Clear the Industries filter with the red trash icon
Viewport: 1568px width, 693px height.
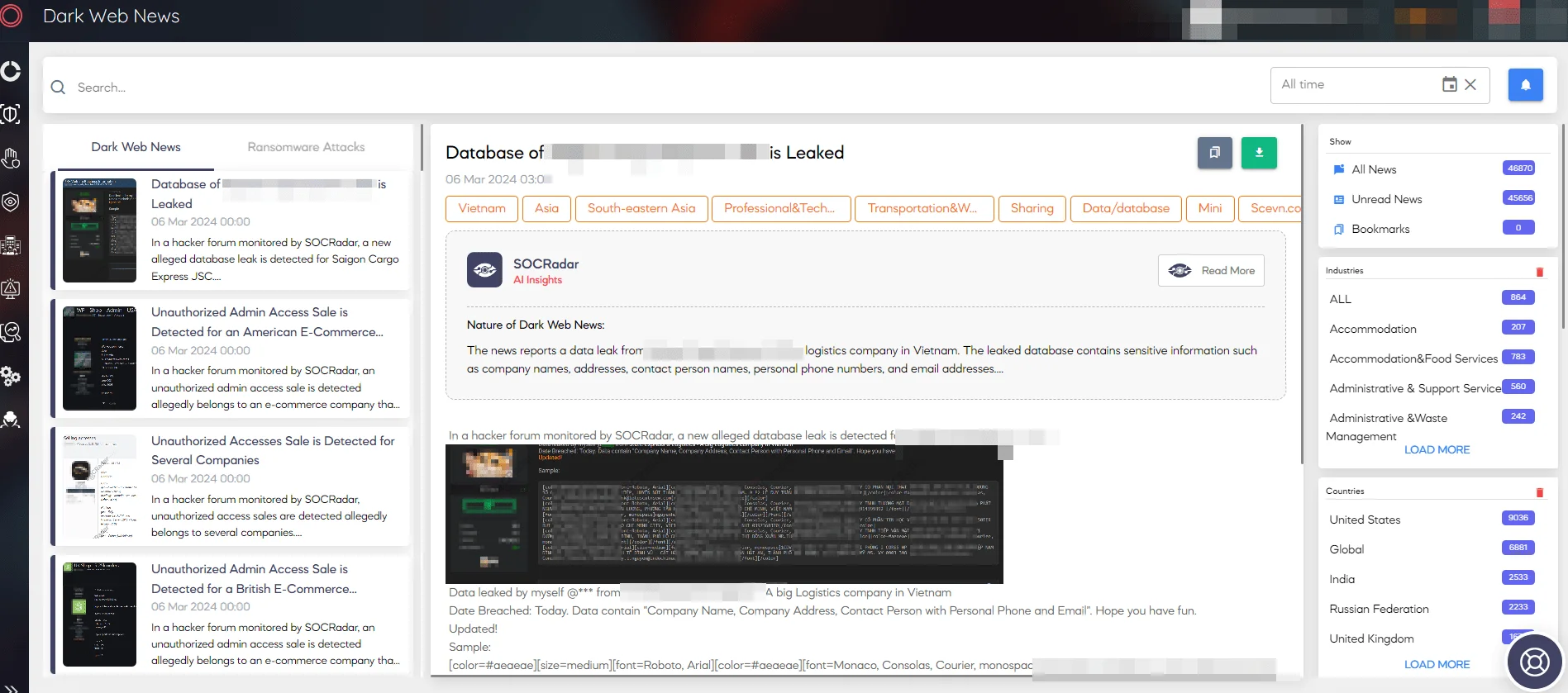coord(1539,272)
